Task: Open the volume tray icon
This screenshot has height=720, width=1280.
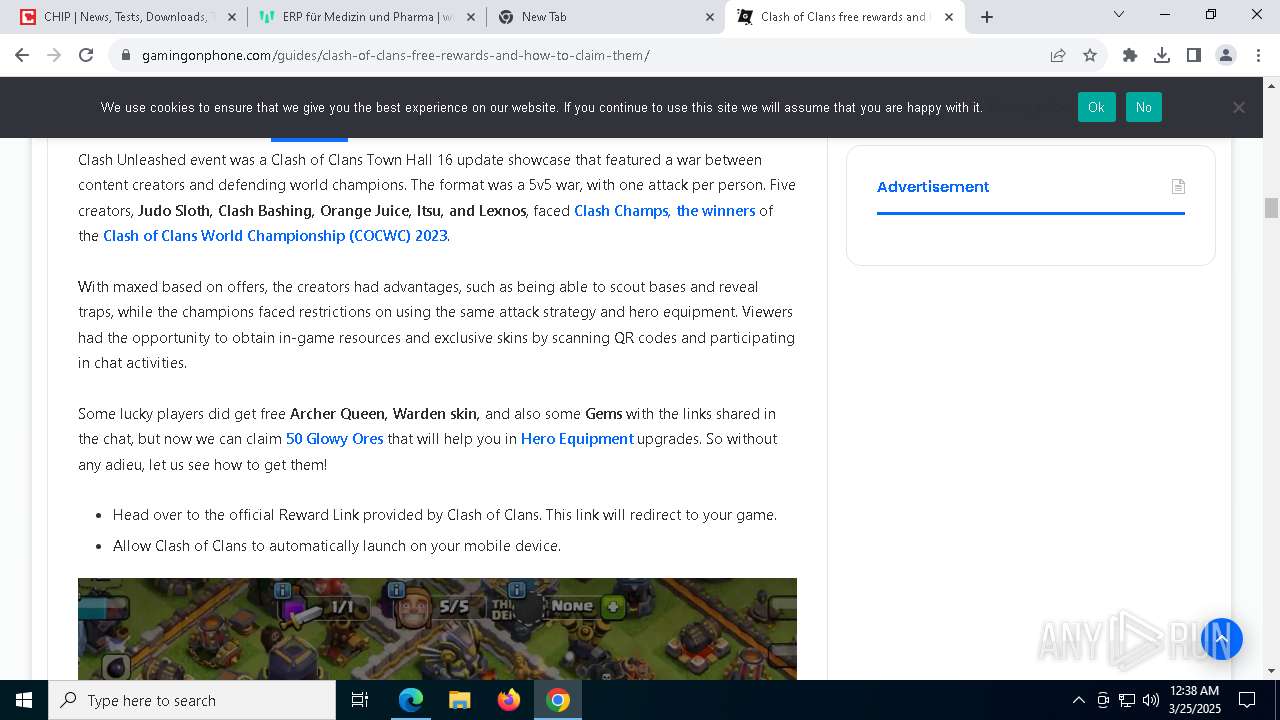Action: [1151, 700]
